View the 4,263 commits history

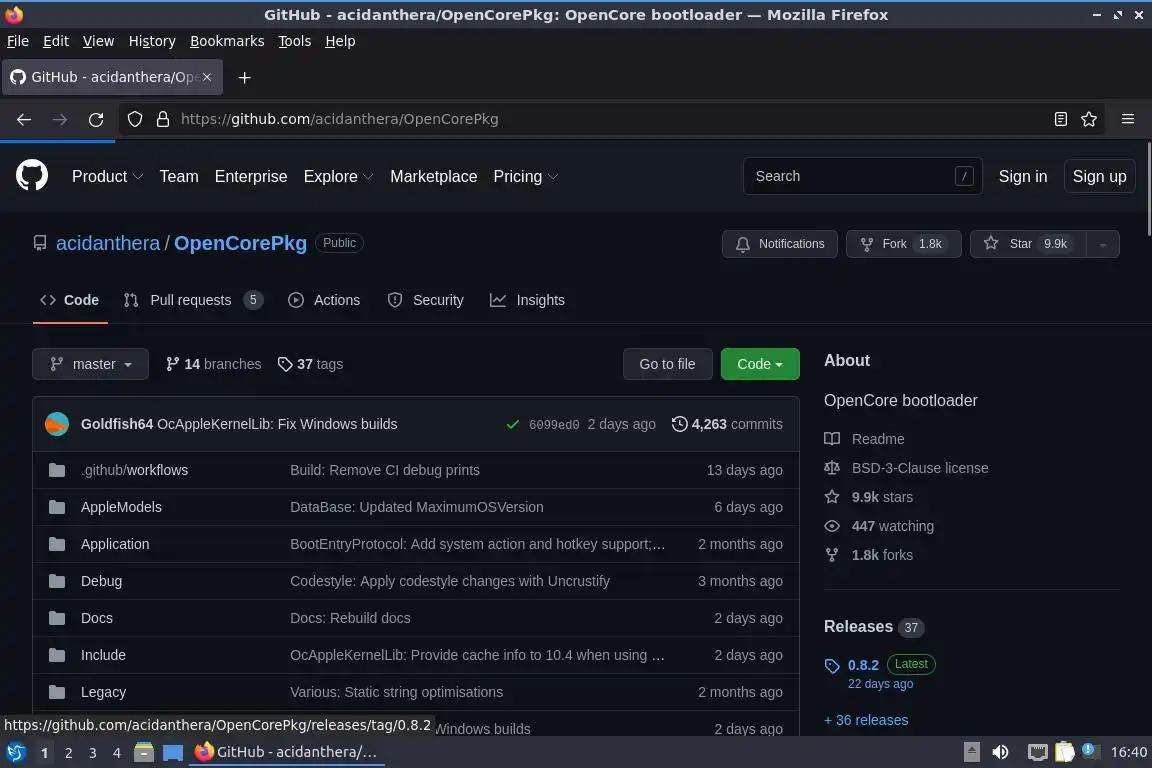click(x=727, y=424)
